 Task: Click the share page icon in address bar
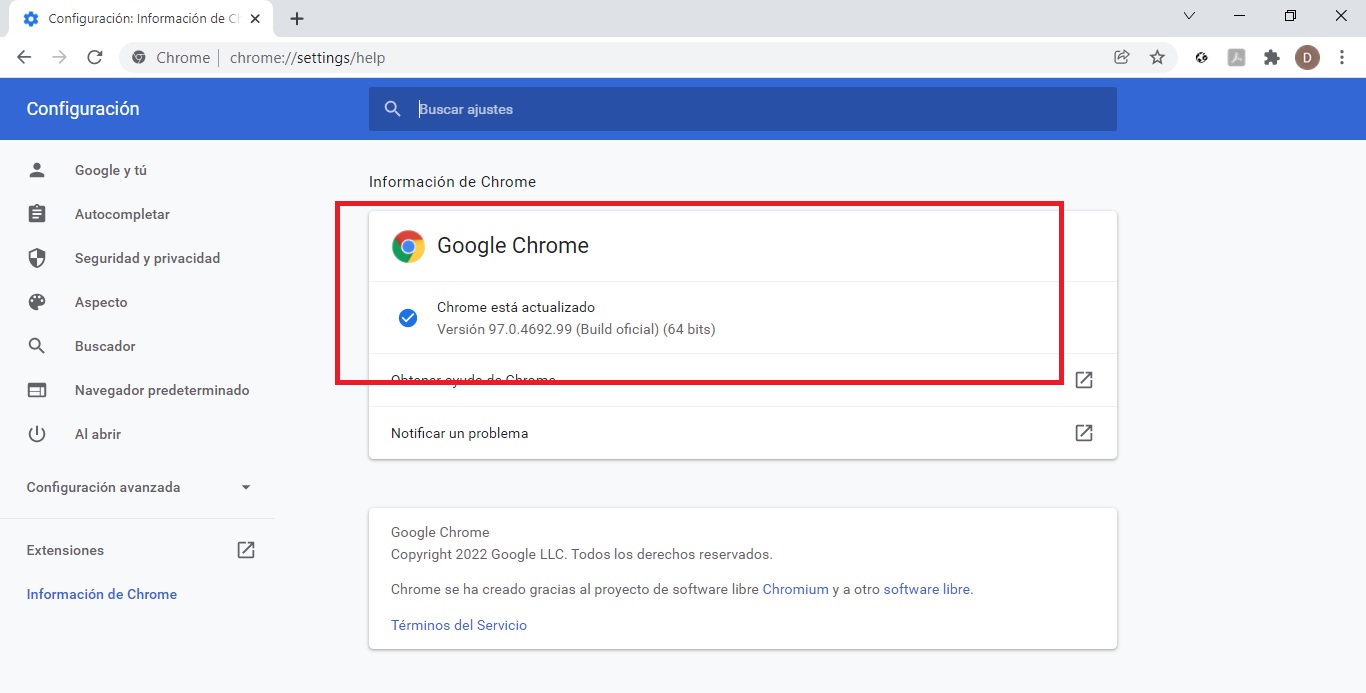pos(1122,57)
